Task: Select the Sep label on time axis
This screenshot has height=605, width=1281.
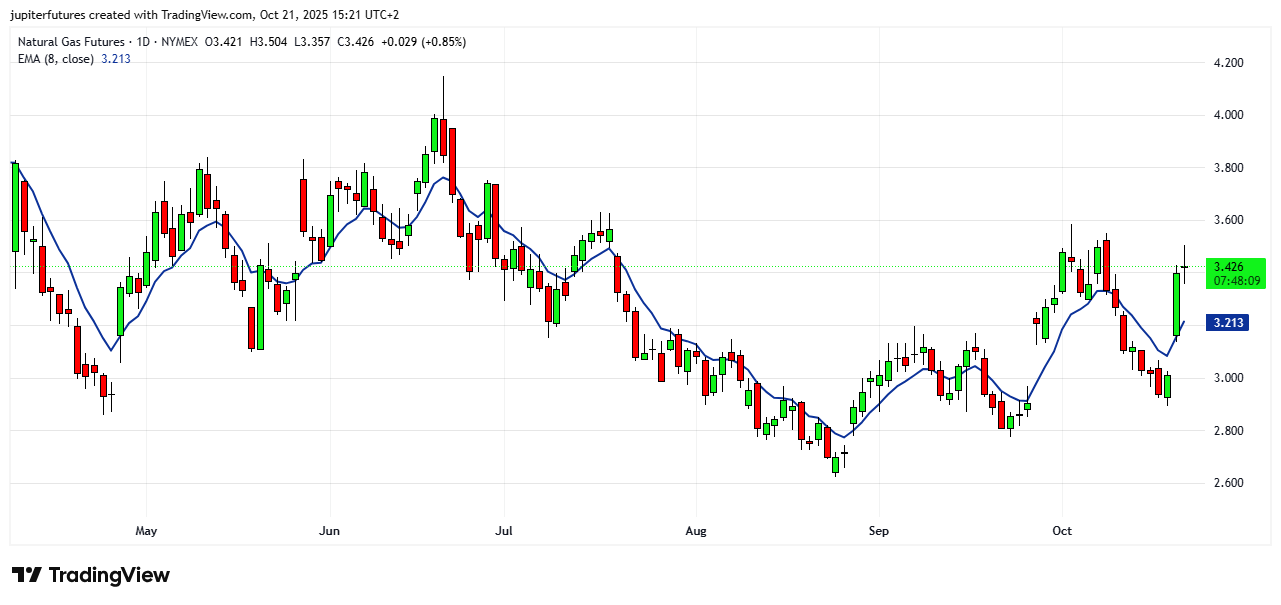Action: [x=878, y=531]
